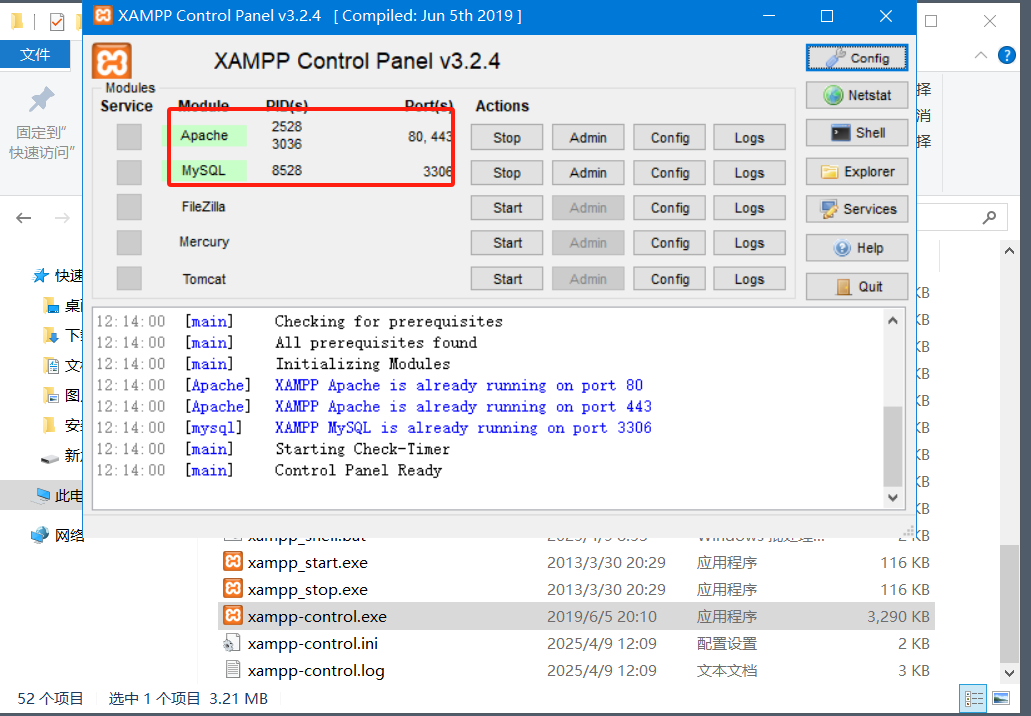Launch the XAMPP Shell
This screenshot has height=716, width=1031.
pyautogui.click(x=857, y=133)
